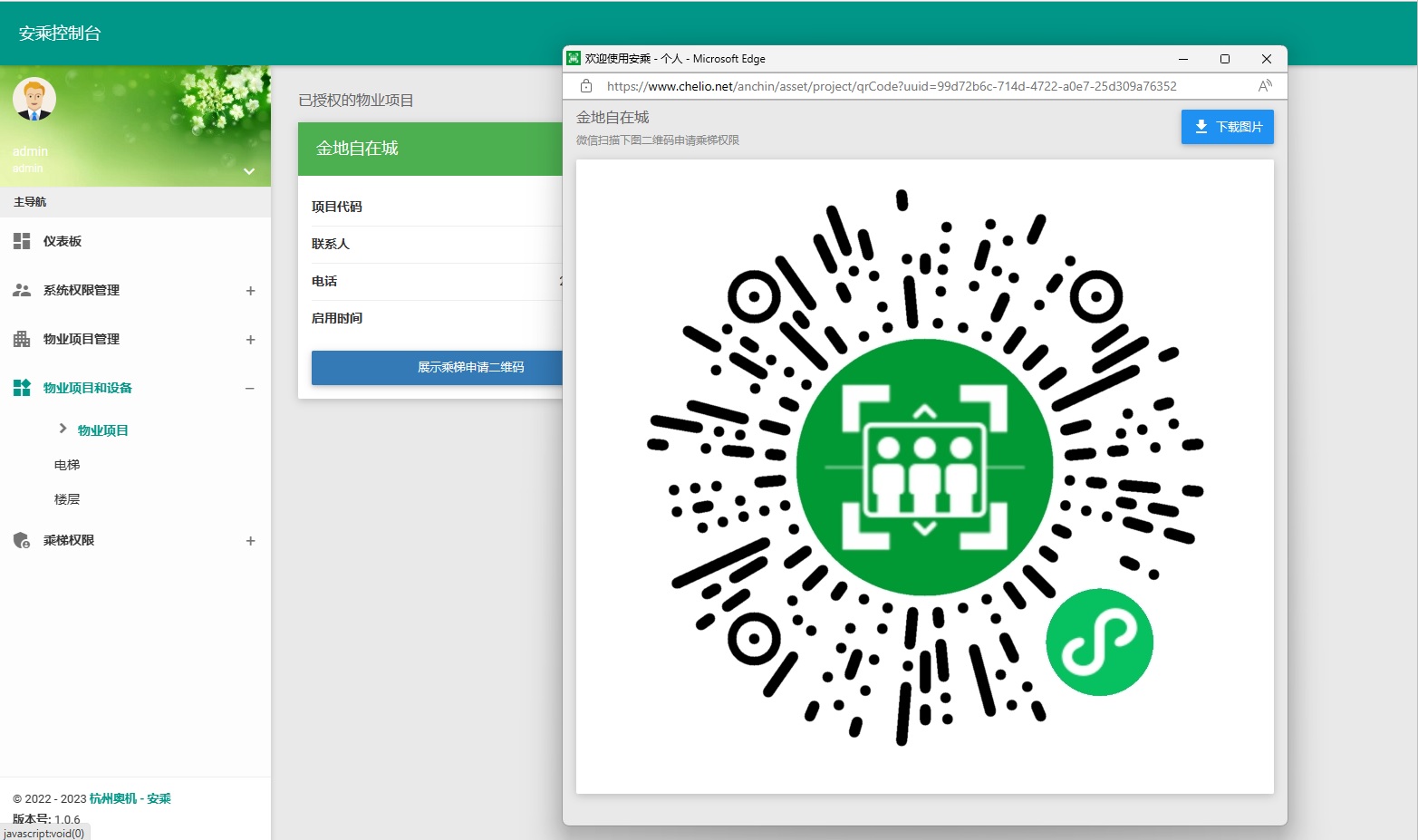Image resolution: width=1418 pixels, height=840 pixels.
Task: Click the 乘梯权限 shield icon
Action: [22, 540]
